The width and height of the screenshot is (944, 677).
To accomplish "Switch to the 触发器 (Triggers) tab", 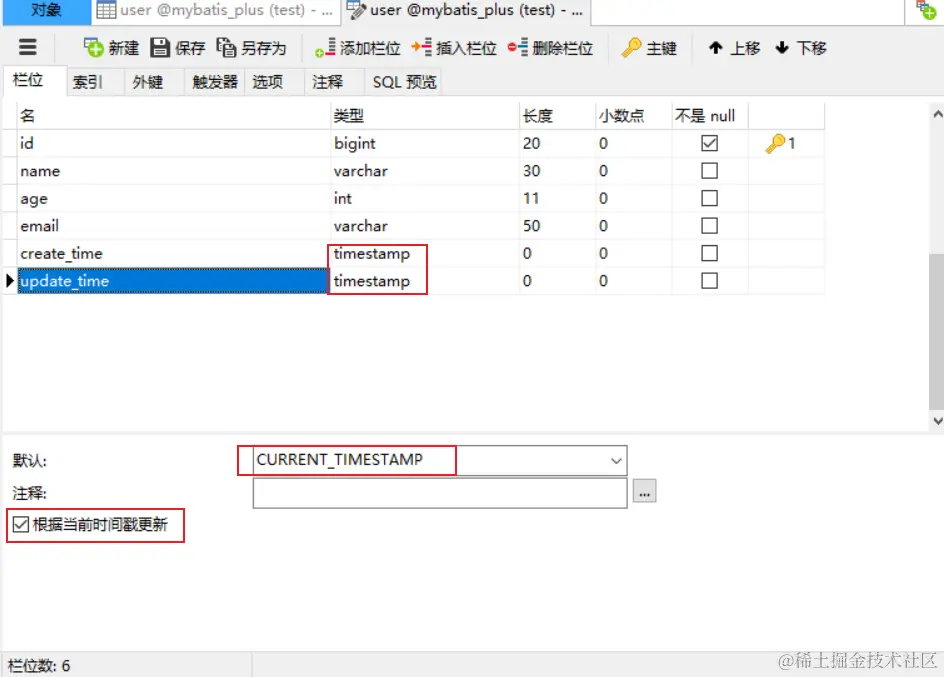I will pyautogui.click(x=215, y=82).
